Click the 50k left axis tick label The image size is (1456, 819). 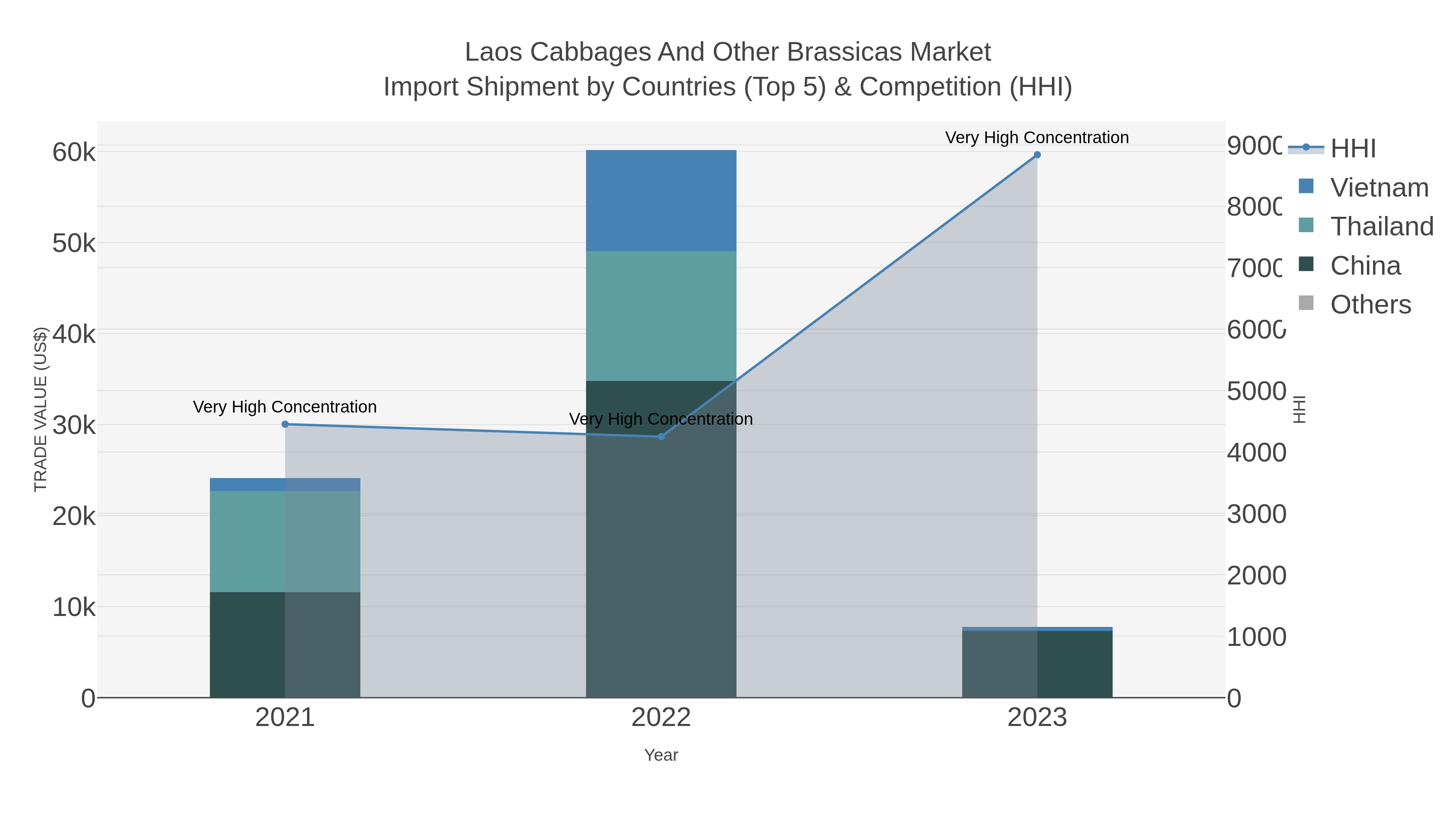74,243
